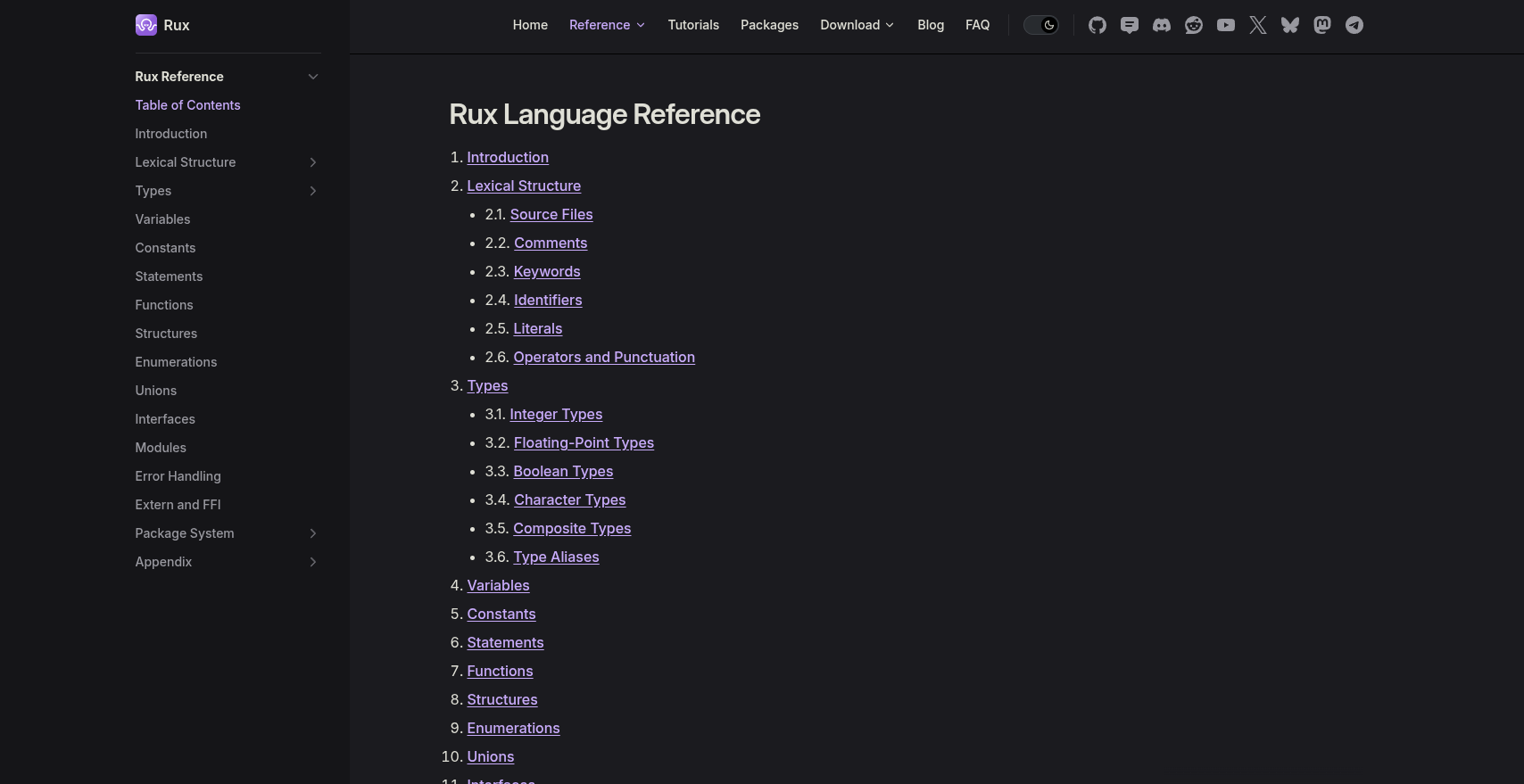The image size is (1524, 784).
Task: Follow the Enumerations link in the contents list
Action: click(x=513, y=728)
